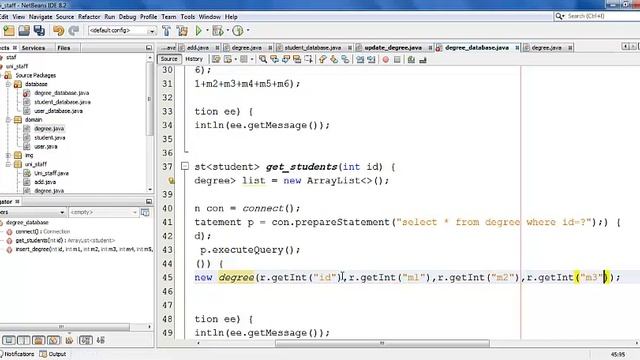Click the History view button

pyautogui.click(x=194, y=59)
